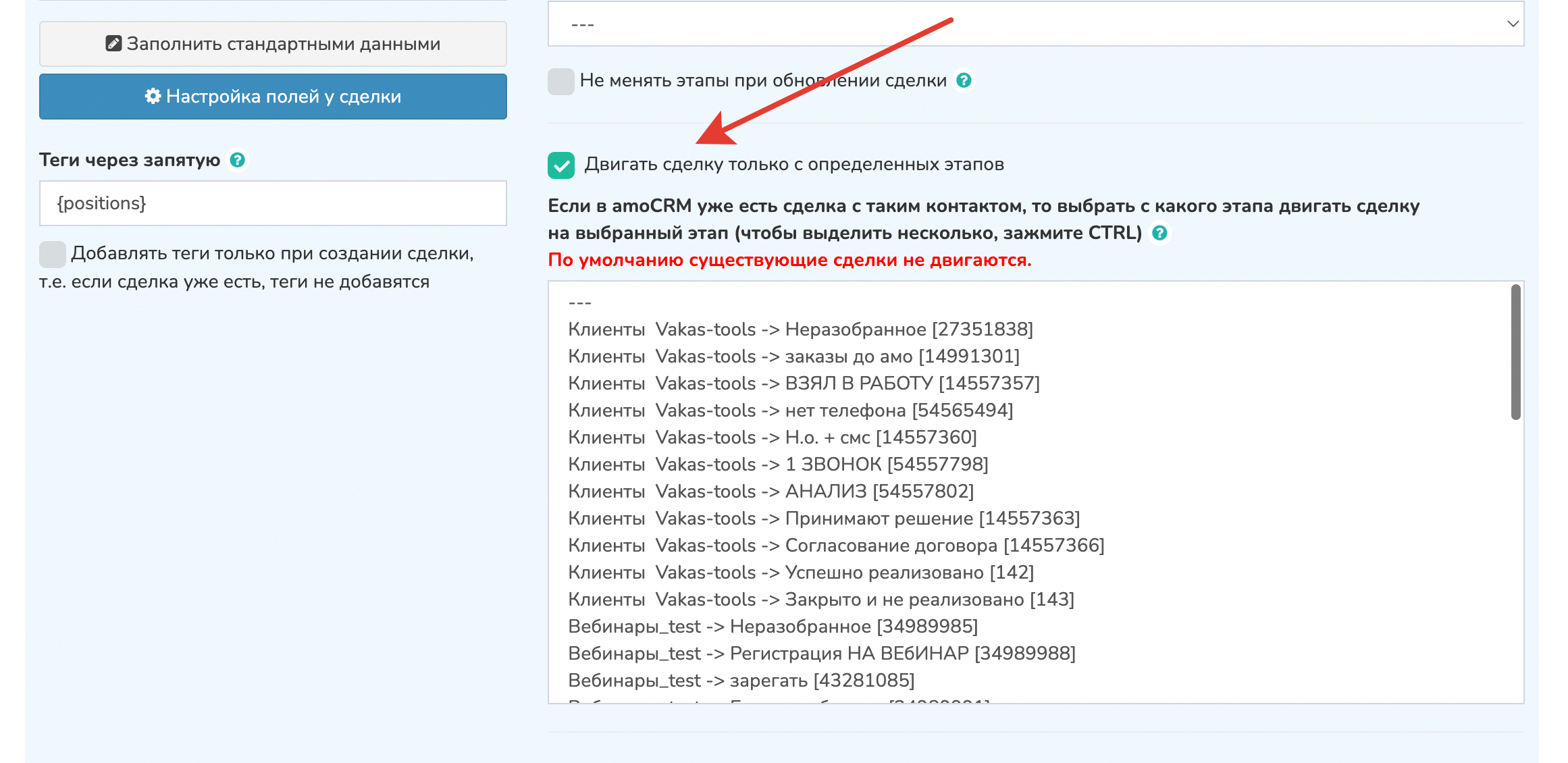
Task: Select 'Согласование договора [14557366]' stage
Action: [836, 546]
